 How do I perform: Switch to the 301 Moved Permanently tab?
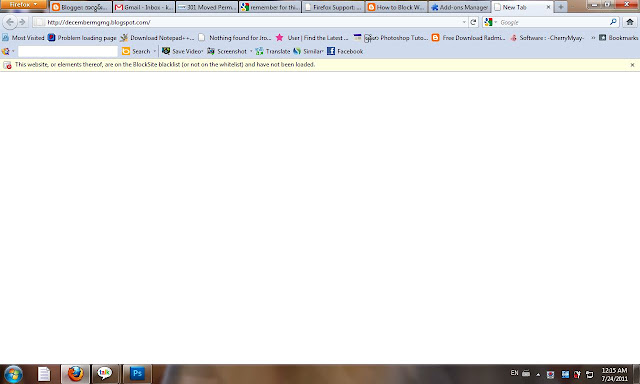[207, 7]
